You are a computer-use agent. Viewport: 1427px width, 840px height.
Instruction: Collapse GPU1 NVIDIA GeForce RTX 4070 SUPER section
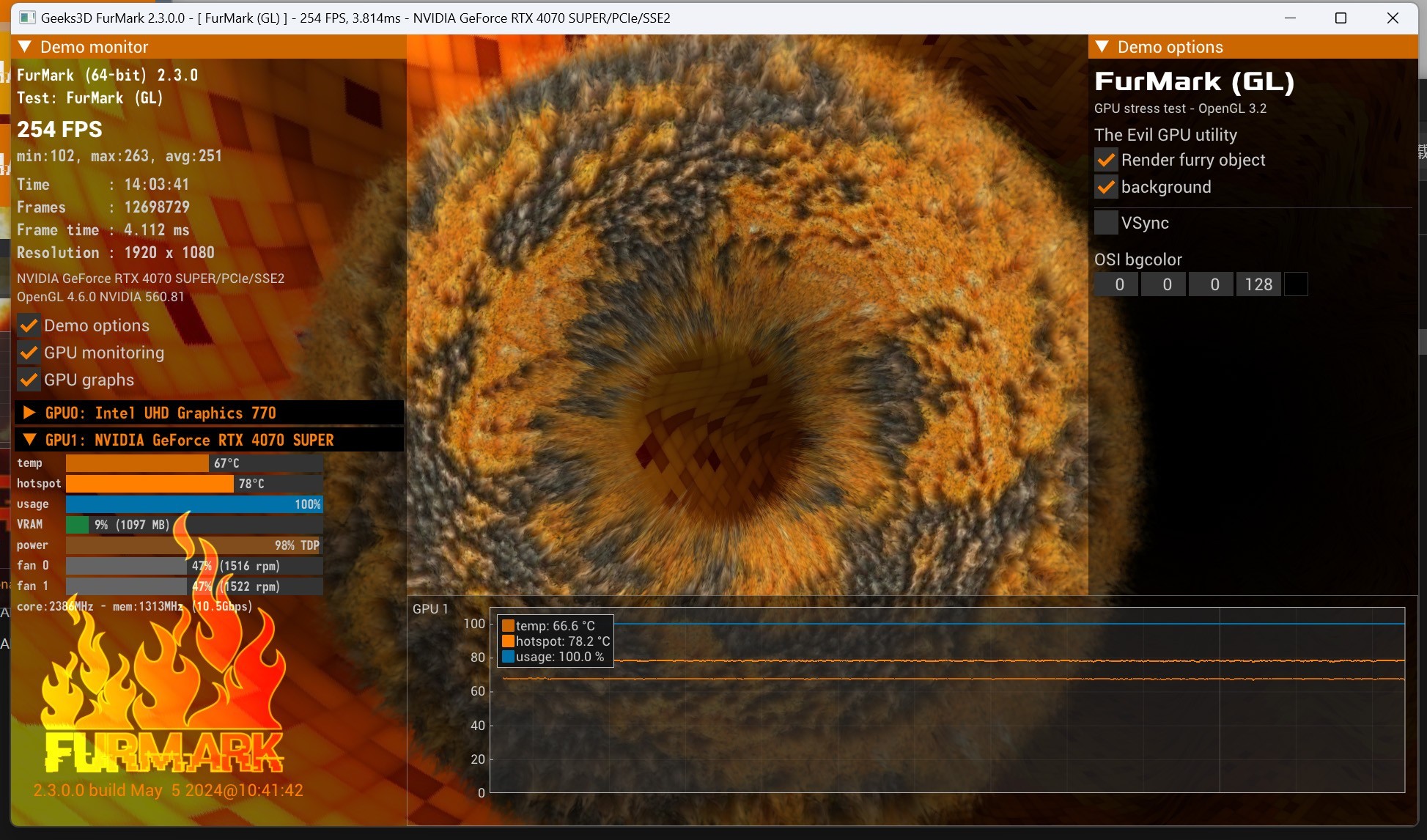click(x=29, y=440)
